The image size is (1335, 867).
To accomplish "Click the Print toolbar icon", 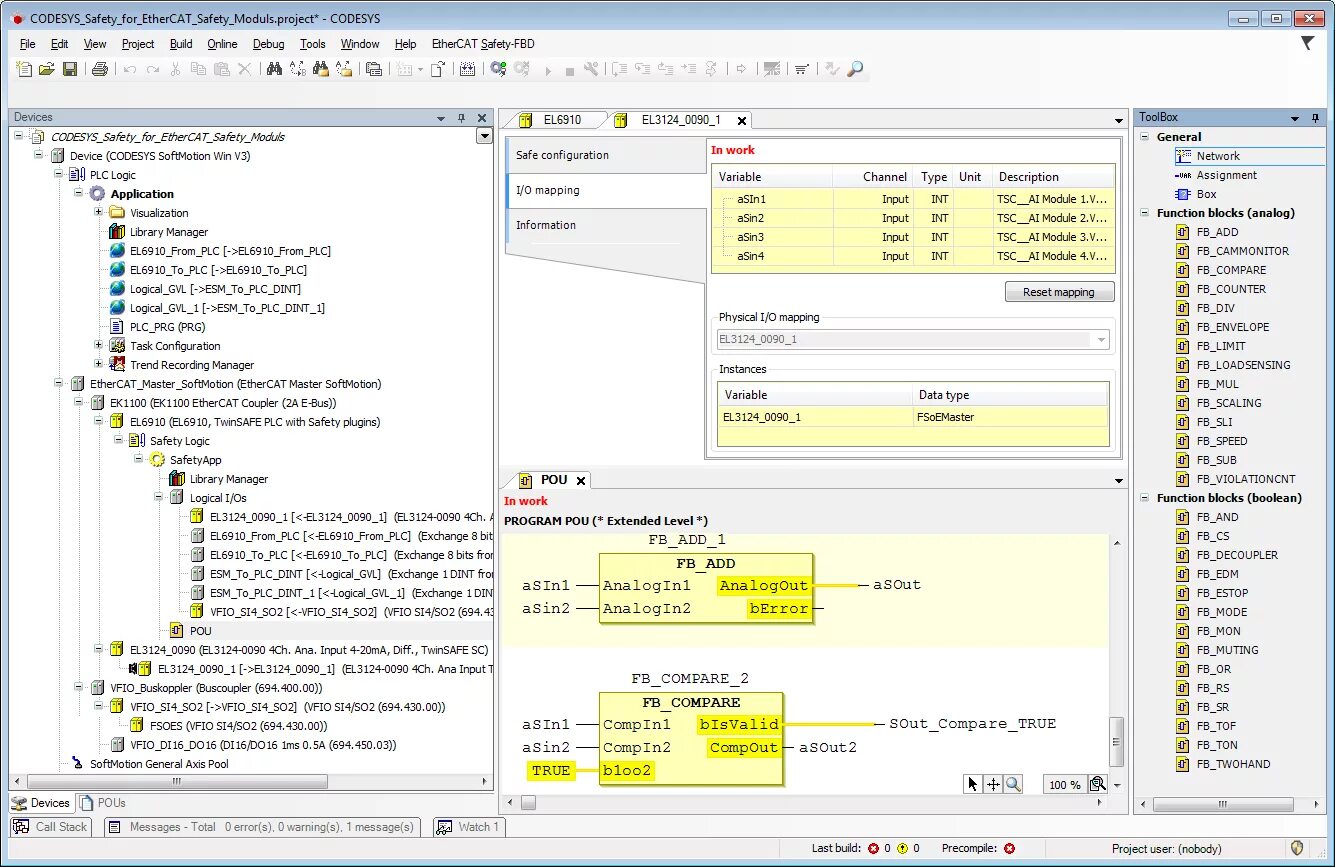I will (100, 69).
